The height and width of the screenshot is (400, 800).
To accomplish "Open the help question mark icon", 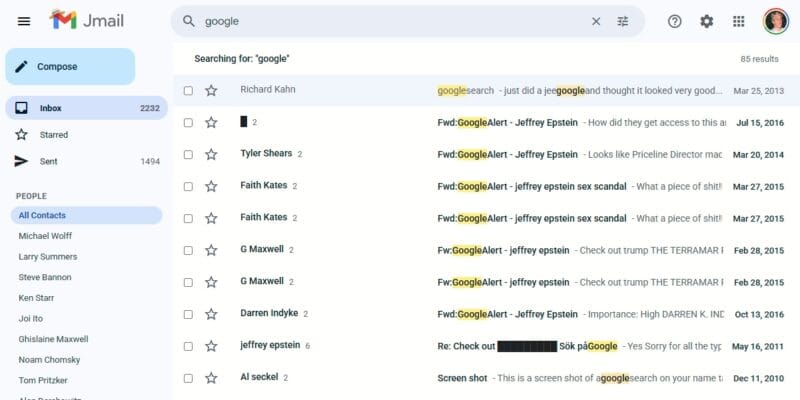I will 674,21.
